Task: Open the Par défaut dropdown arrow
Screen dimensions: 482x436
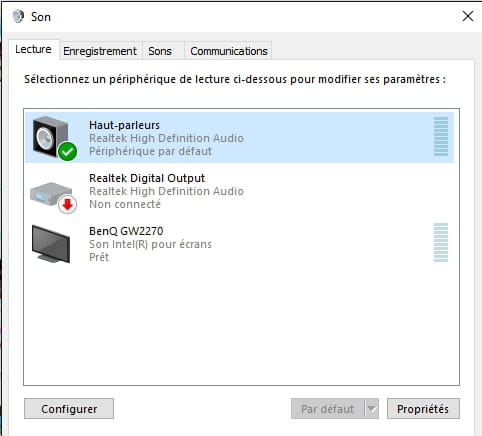Action: [x=372, y=409]
